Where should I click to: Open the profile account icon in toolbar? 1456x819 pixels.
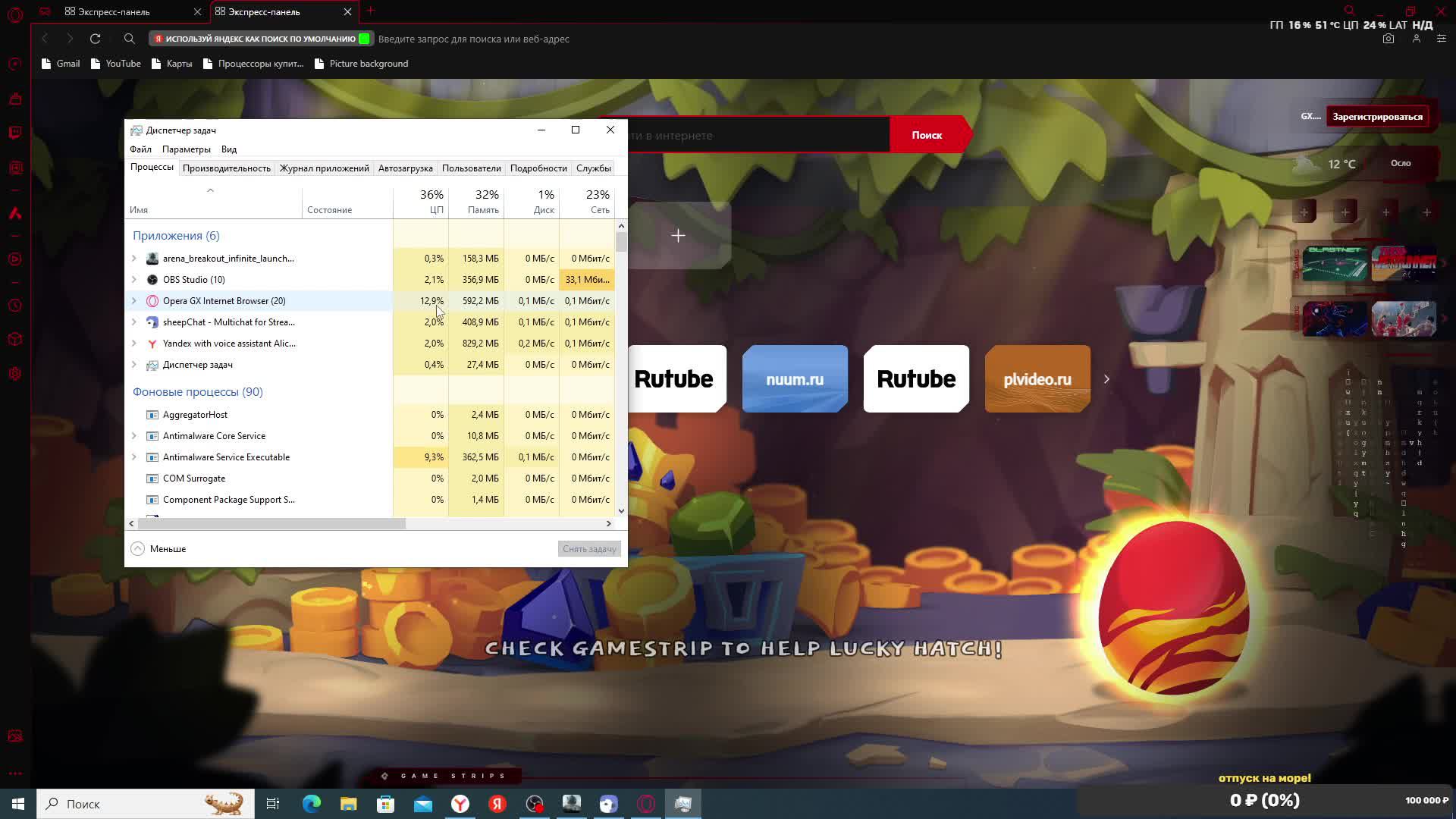point(1416,39)
